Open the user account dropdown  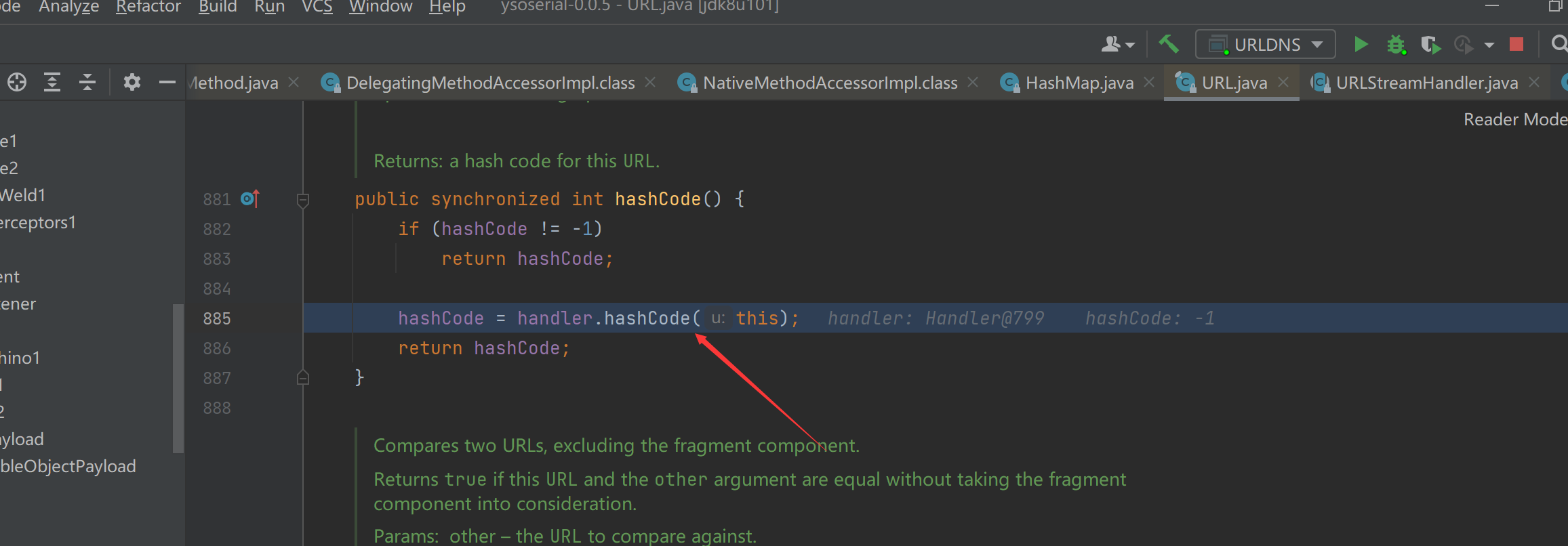(1118, 45)
